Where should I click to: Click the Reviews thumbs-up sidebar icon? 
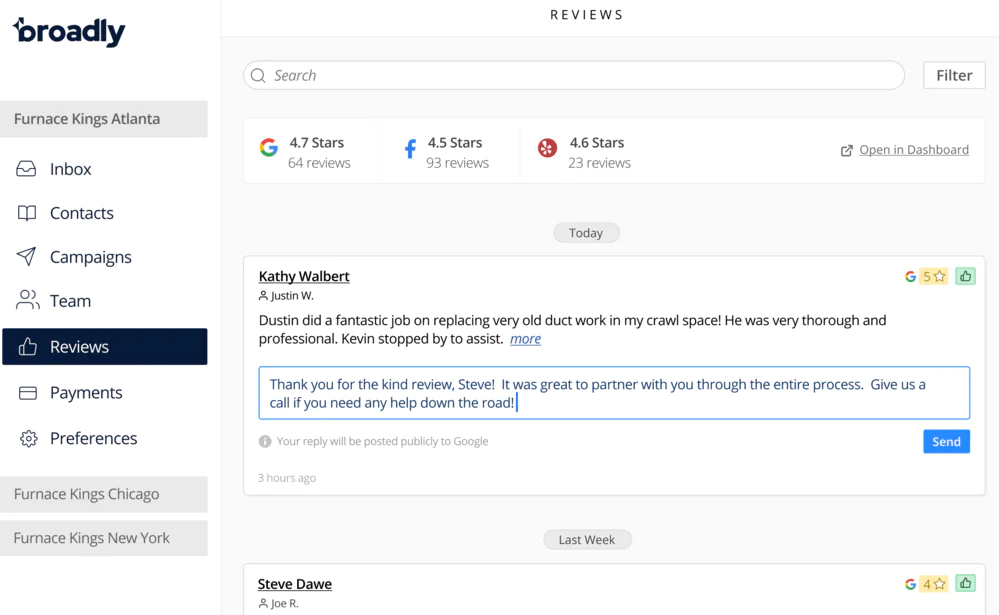(27, 347)
